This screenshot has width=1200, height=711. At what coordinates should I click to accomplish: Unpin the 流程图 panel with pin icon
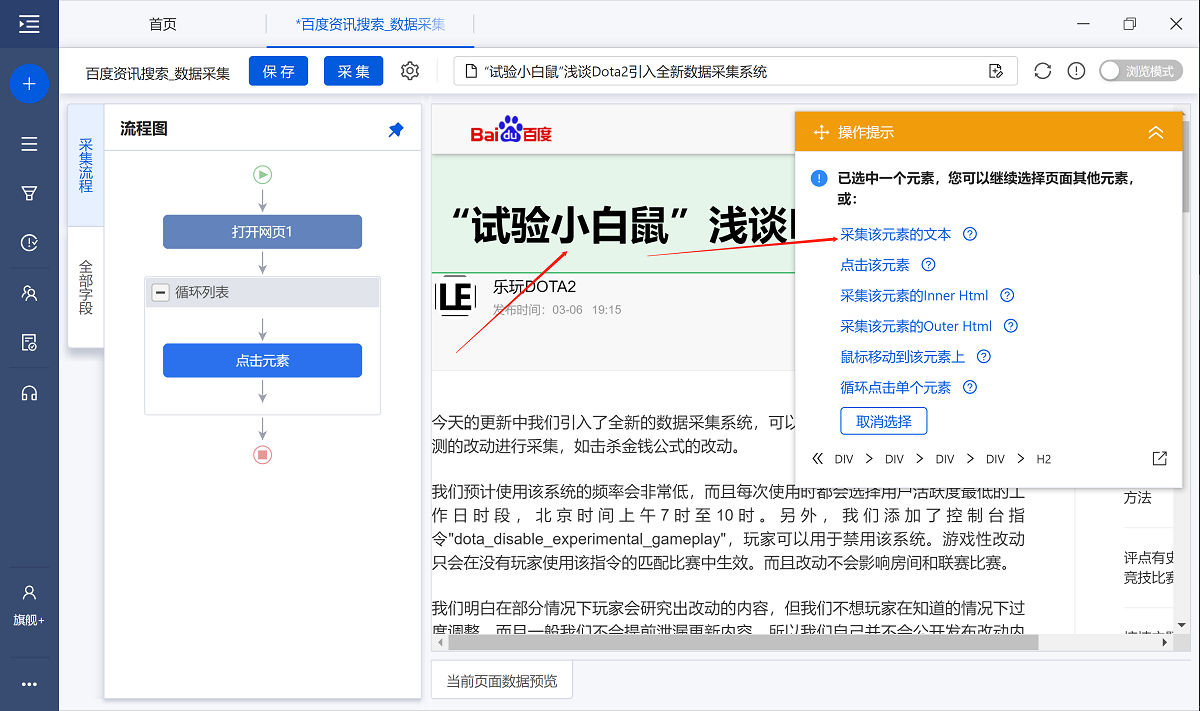[396, 130]
